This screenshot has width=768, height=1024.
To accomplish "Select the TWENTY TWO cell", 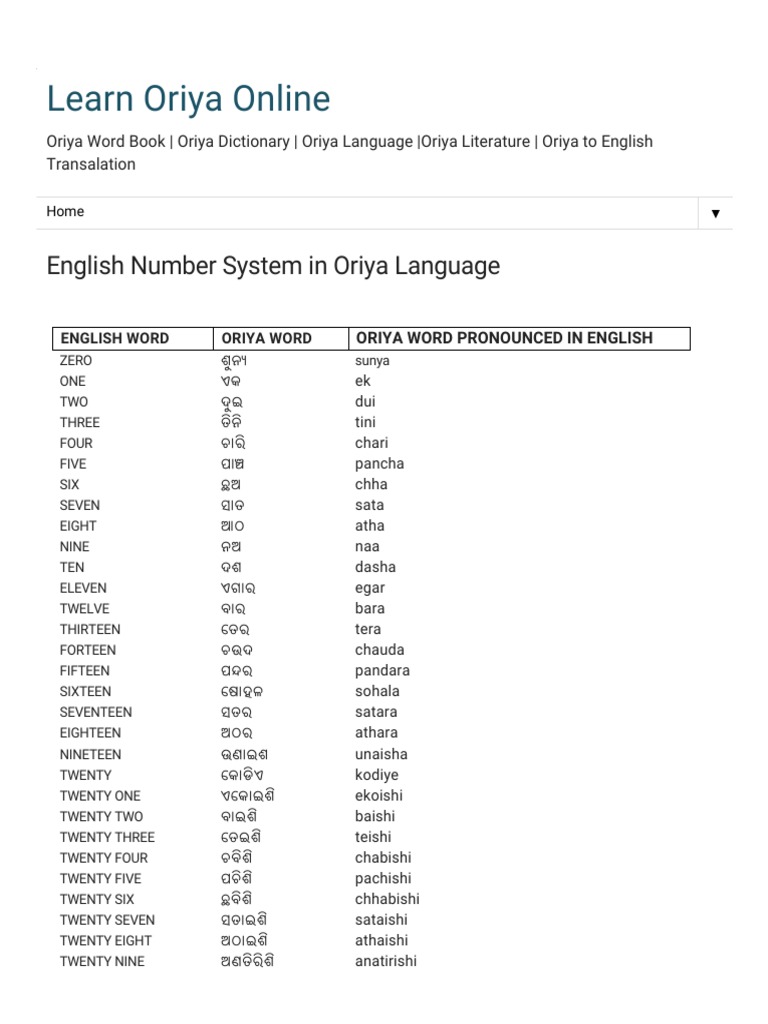I will pos(101,817).
